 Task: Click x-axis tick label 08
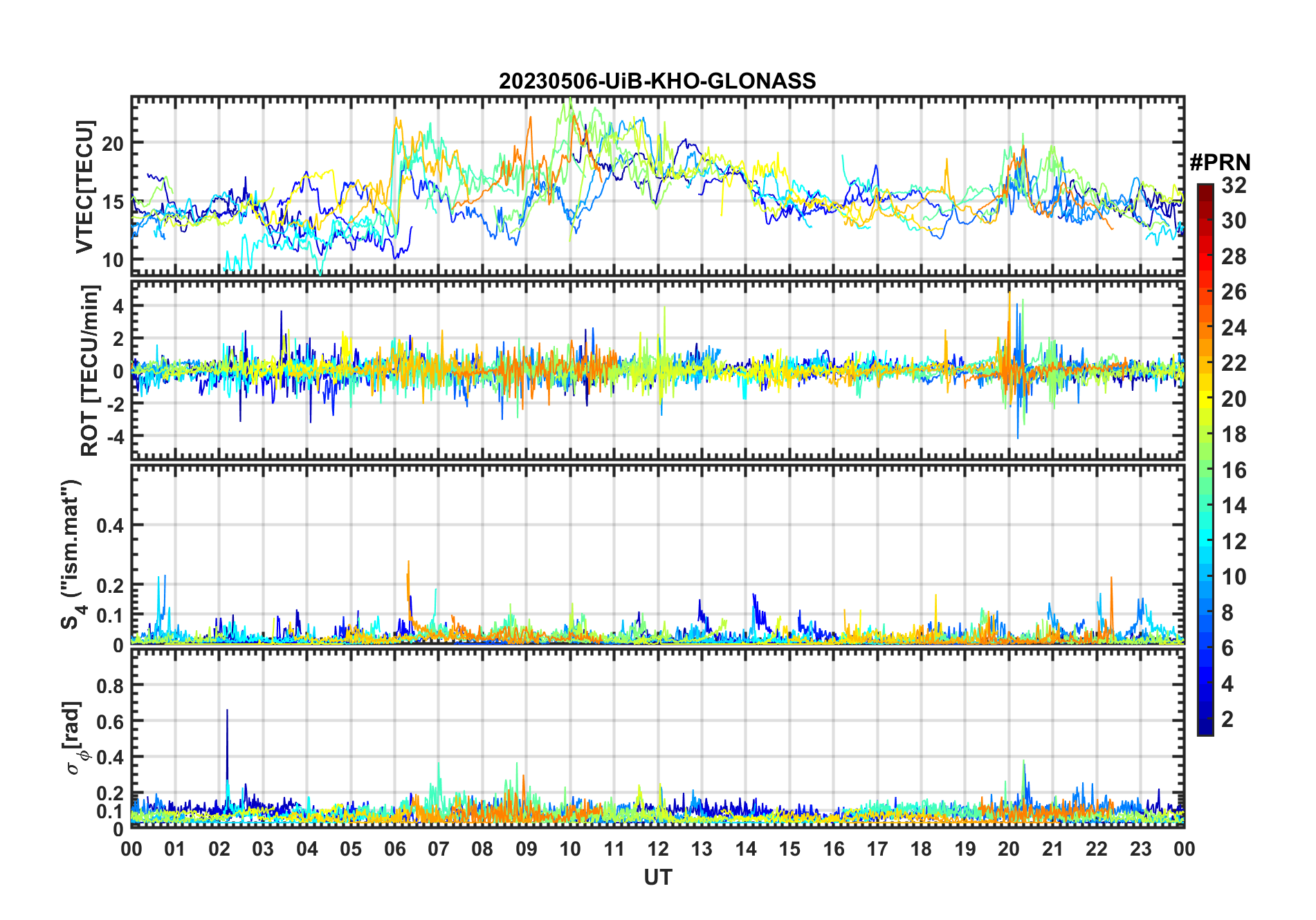point(482,849)
